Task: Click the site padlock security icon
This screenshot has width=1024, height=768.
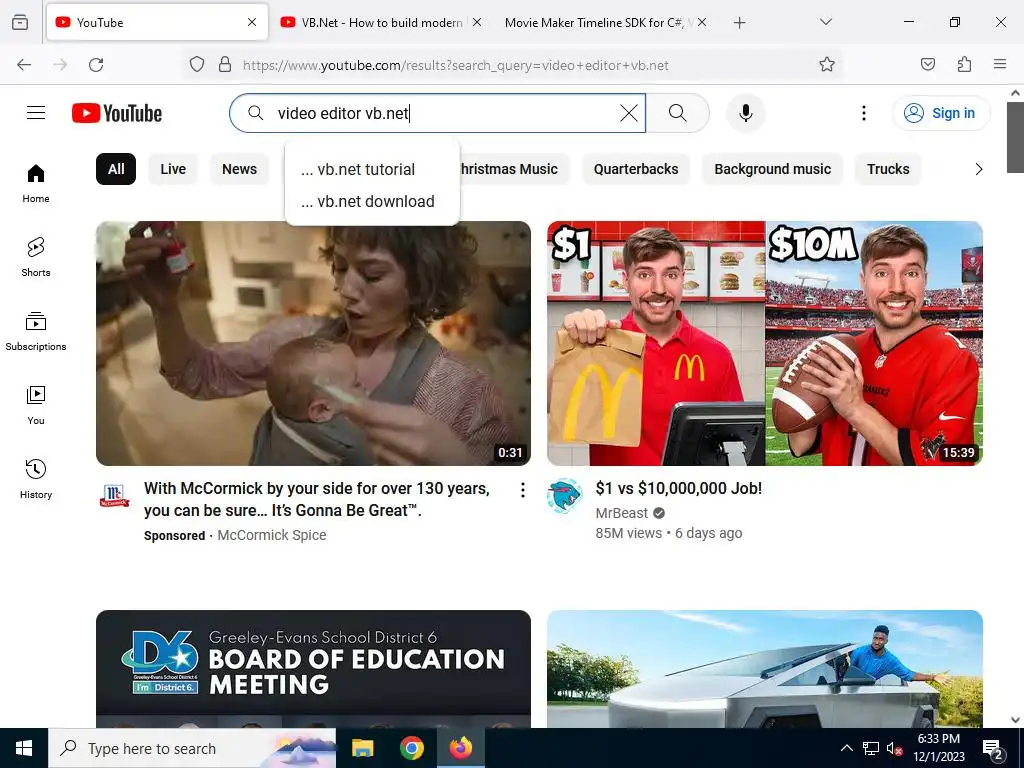Action: tap(225, 65)
